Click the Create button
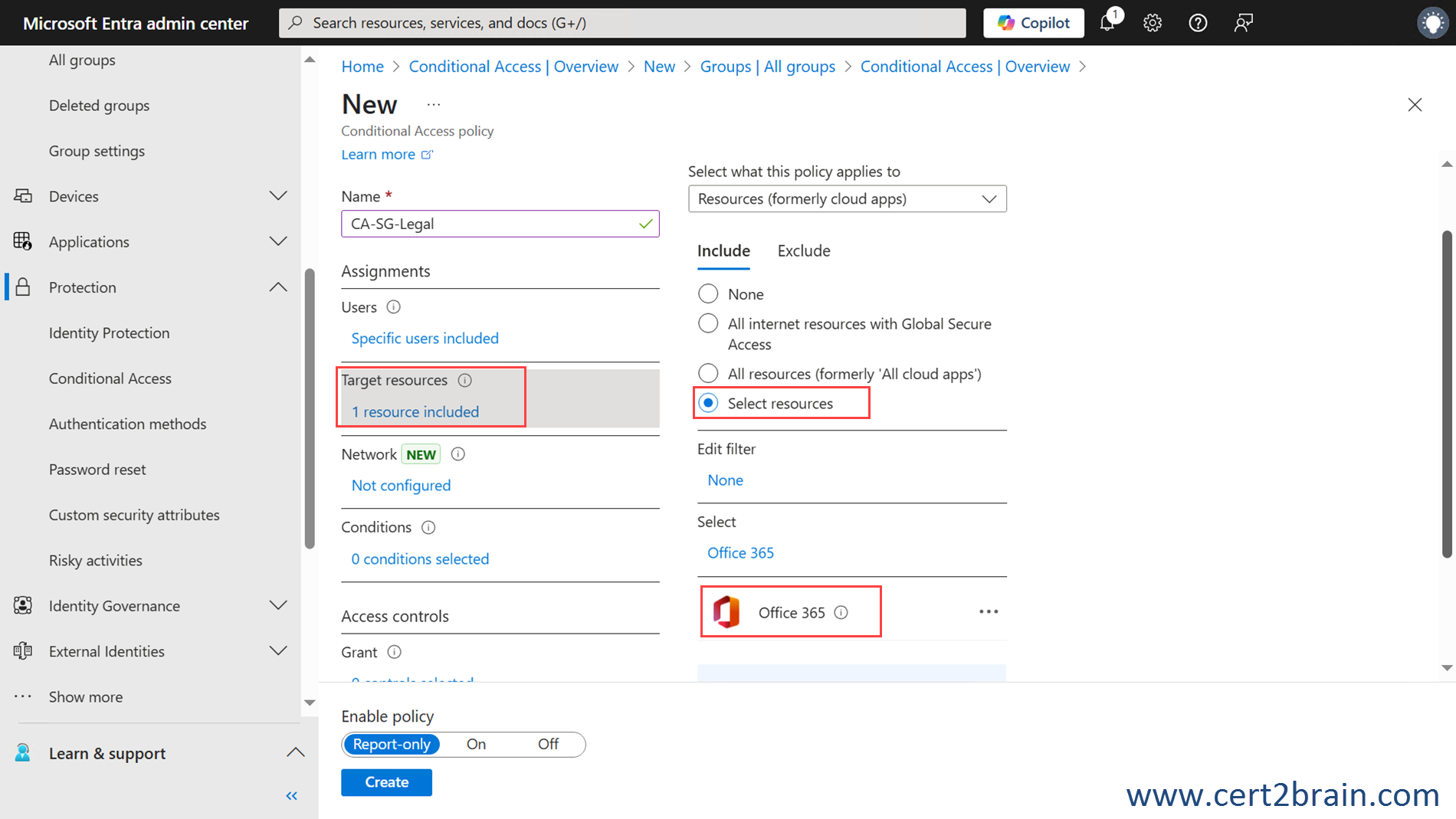Screen dimensions: 1456x819 (386, 782)
